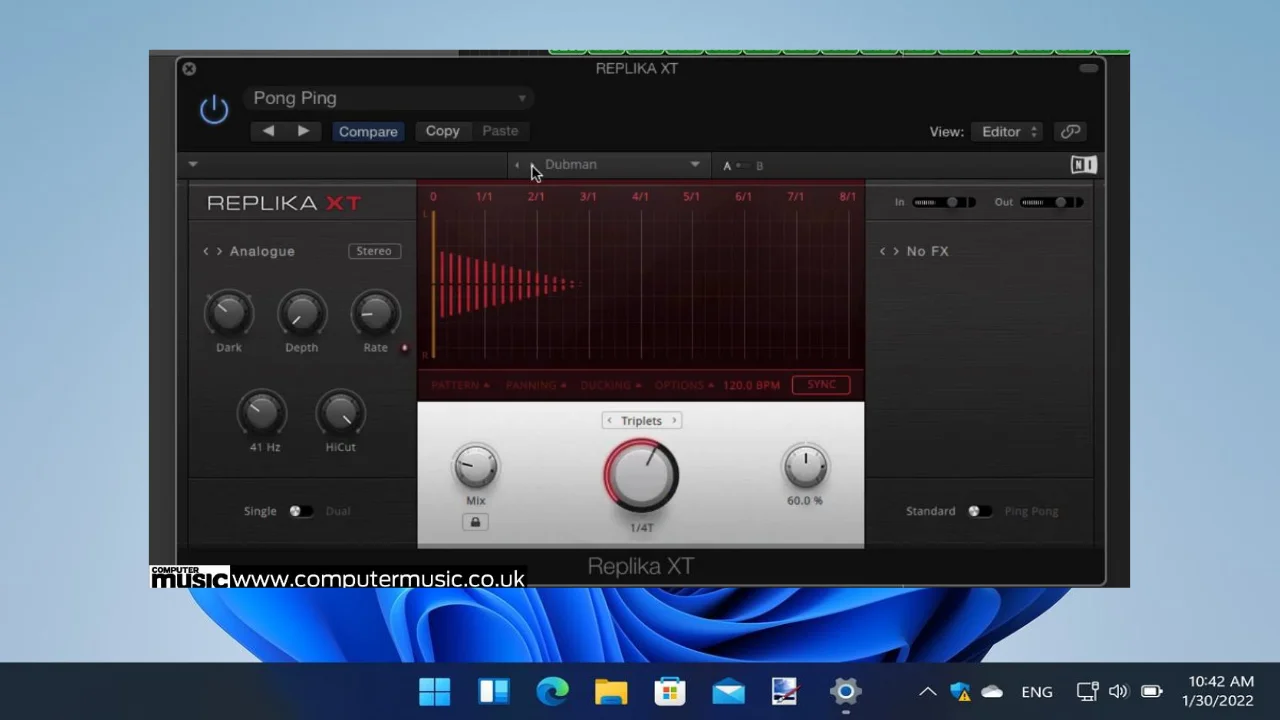Image resolution: width=1280 pixels, height=720 pixels.
Task: Open Widgets from the taskbar
Action: coord(494,691)
